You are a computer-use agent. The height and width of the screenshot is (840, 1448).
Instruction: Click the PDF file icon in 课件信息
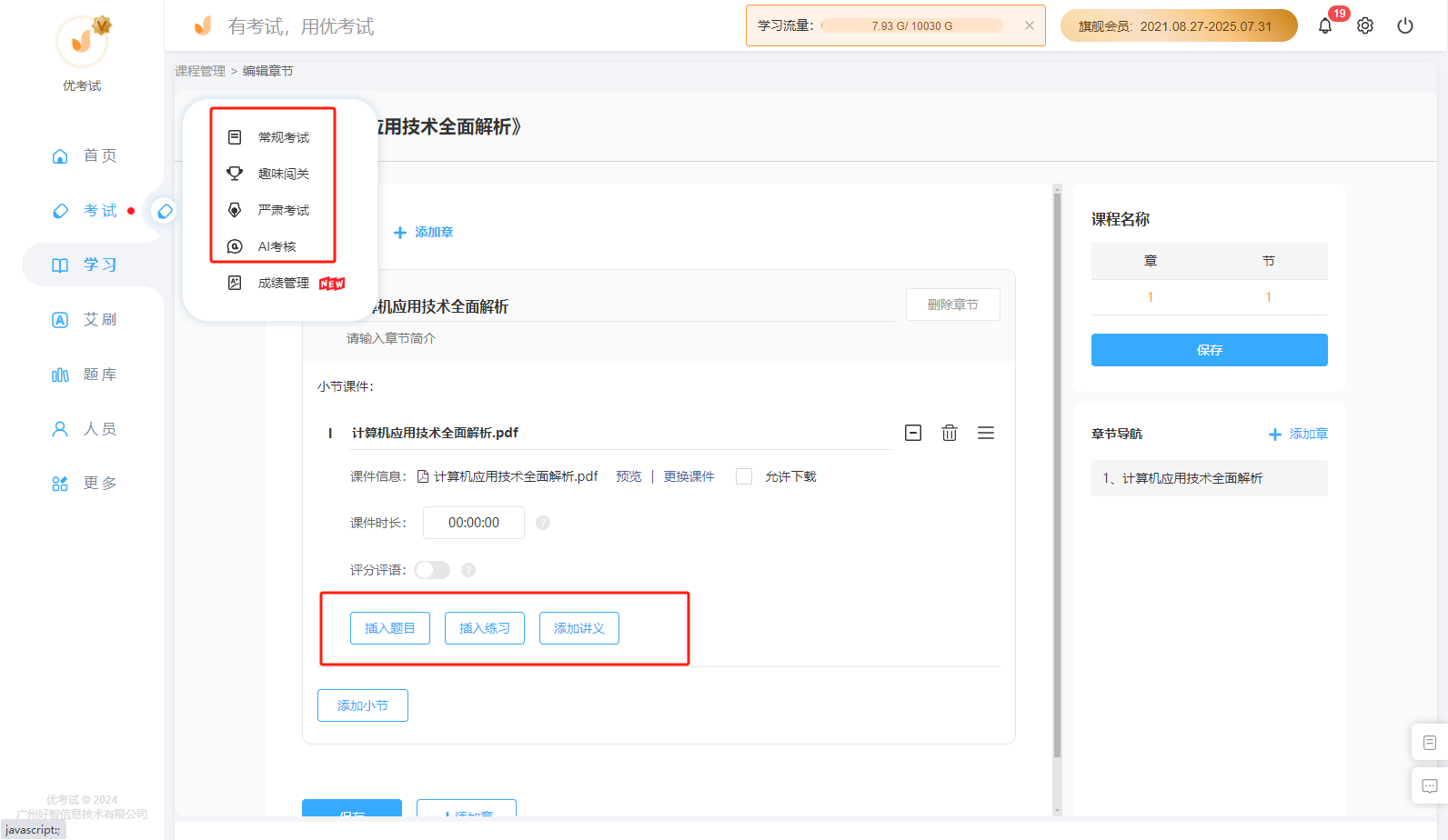click(x=423, y=476)
